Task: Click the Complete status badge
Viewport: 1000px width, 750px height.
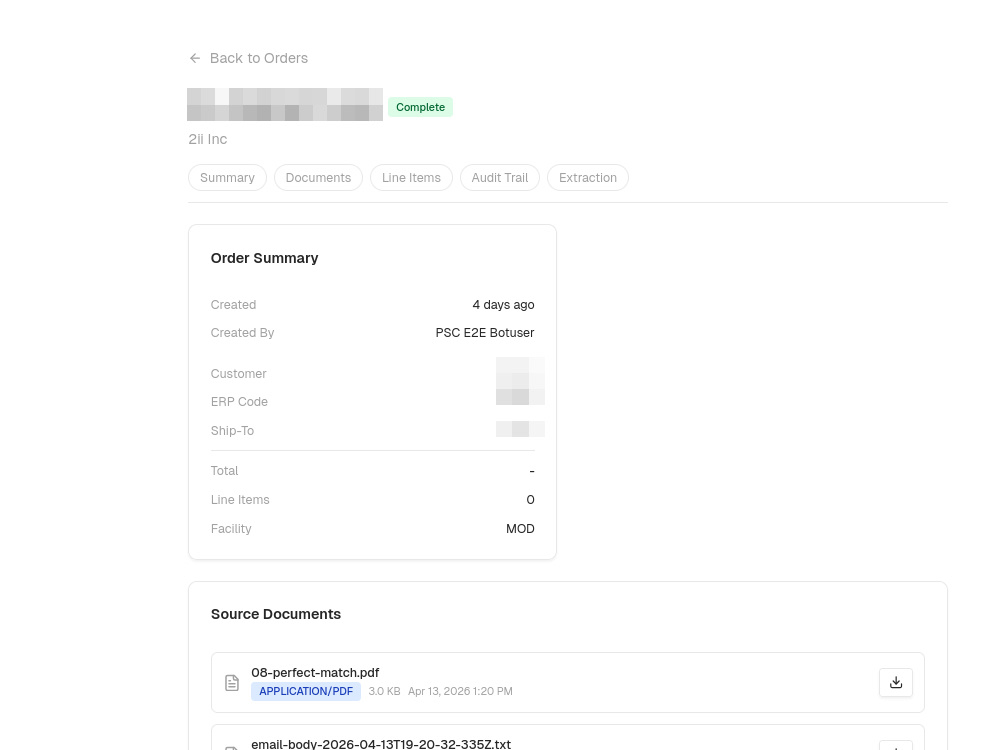Action: [420, 107]
